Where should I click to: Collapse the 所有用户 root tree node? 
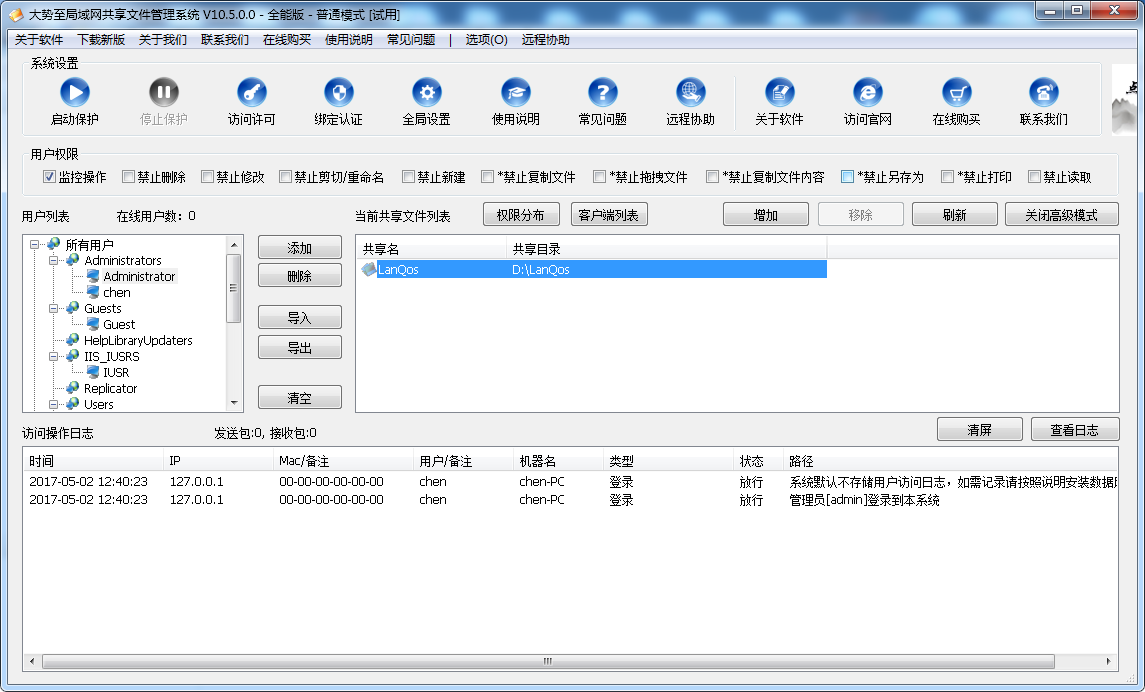click(35, 245)
